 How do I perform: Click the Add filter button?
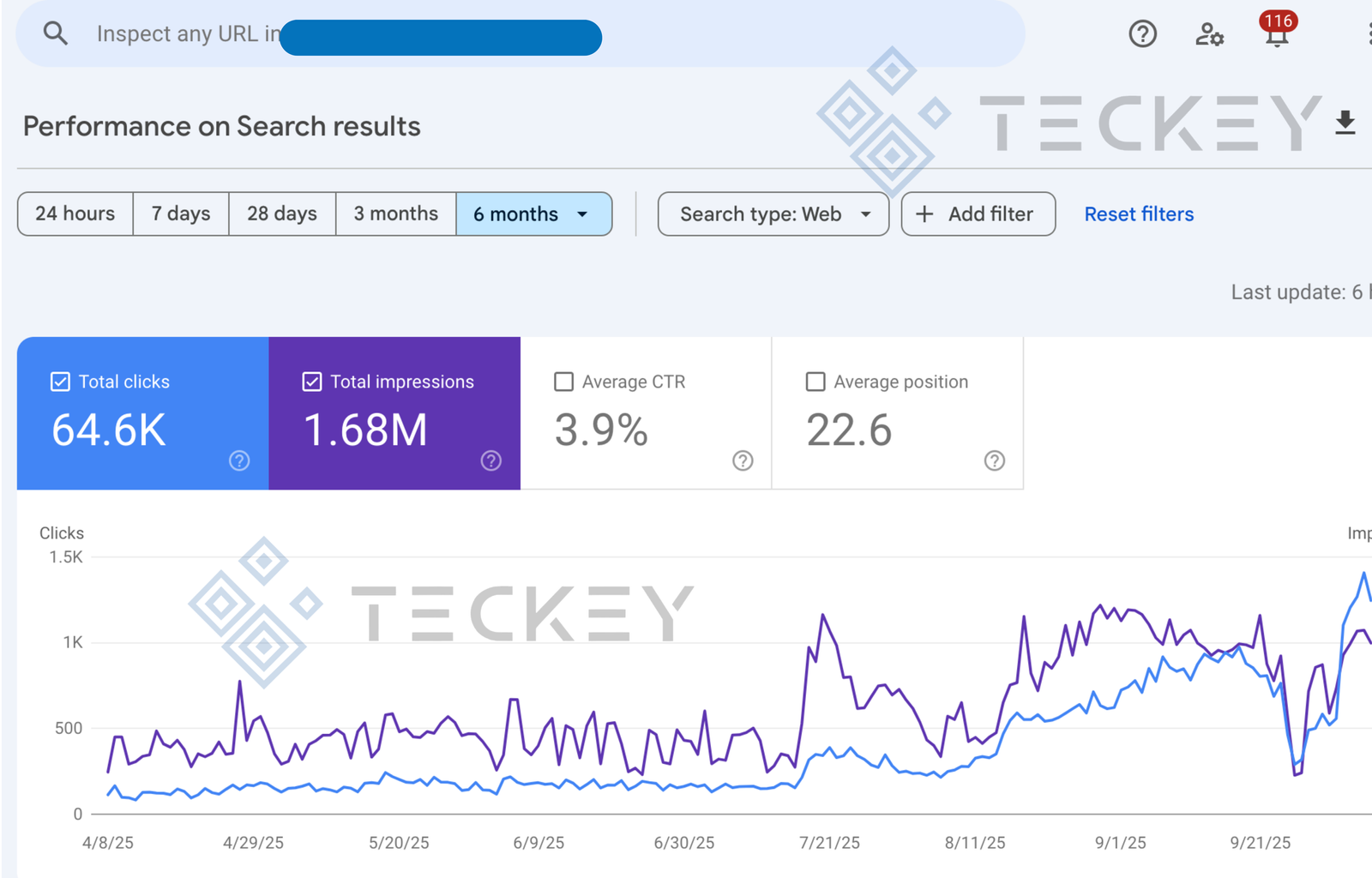coord(978,214)
